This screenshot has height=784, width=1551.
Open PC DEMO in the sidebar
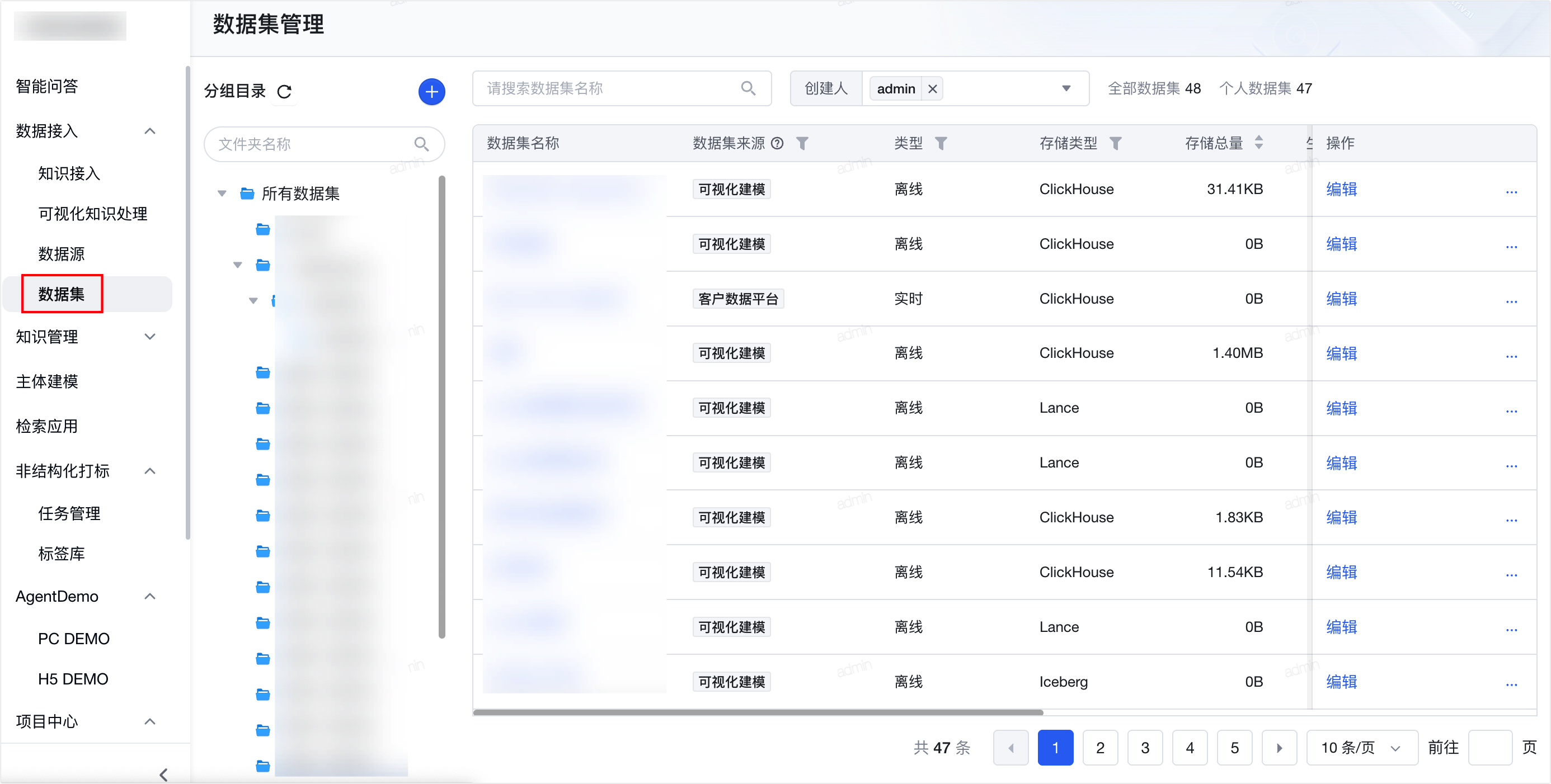pos(73,639)
